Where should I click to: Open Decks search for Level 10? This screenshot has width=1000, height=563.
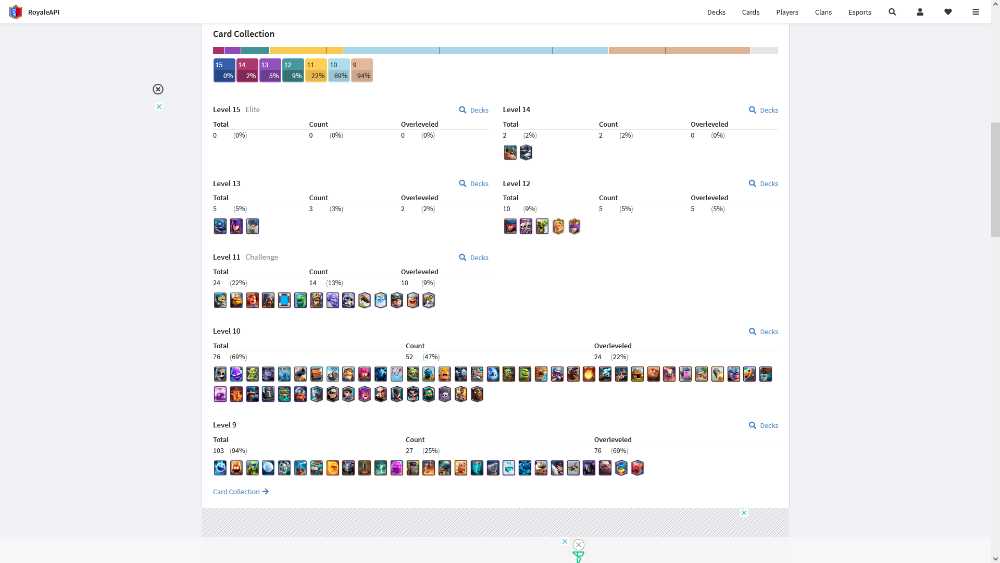763,332
